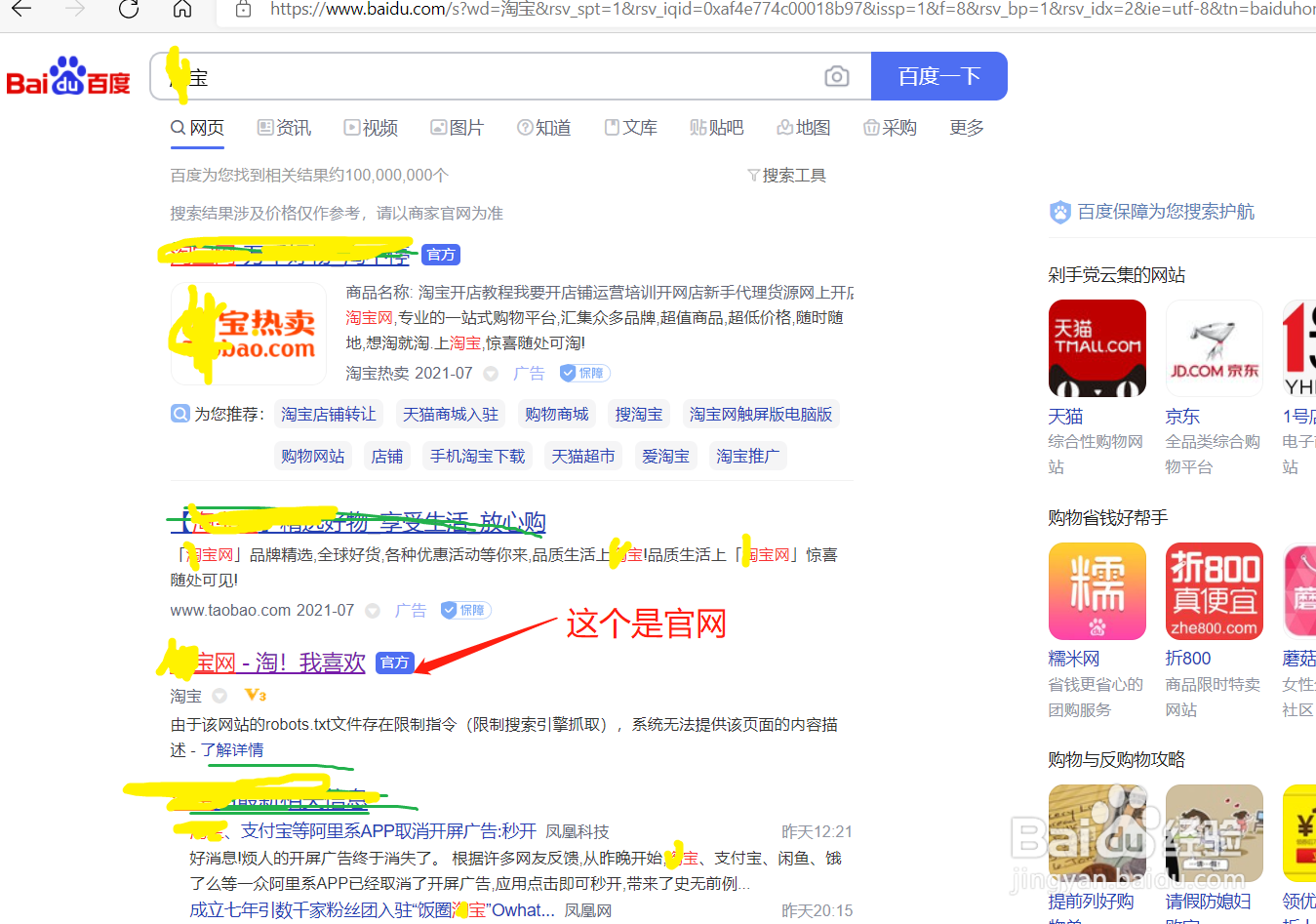Viewport: 1316px width, 924px height.
Task: Click the 淘宝热卖 taobao.com thumbnail
Action: (249, 334)
